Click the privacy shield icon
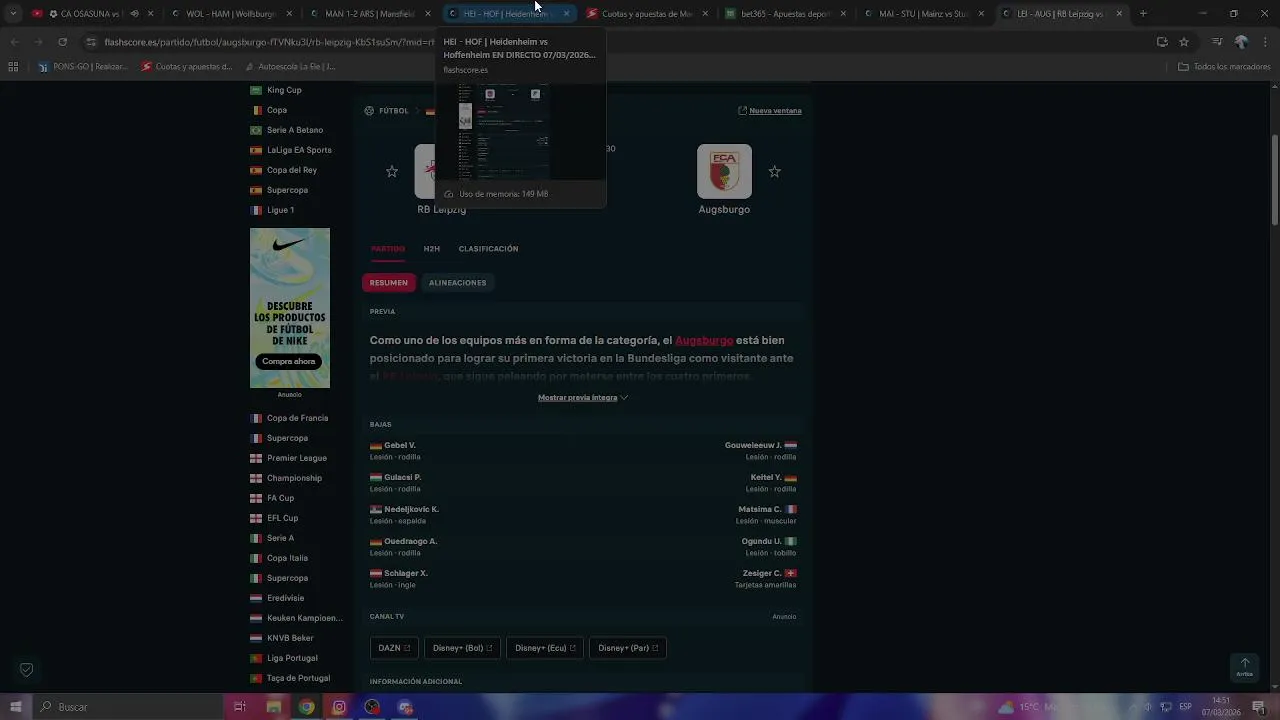The width and height of the screenshot is (1280, 720). pos(27,670)
